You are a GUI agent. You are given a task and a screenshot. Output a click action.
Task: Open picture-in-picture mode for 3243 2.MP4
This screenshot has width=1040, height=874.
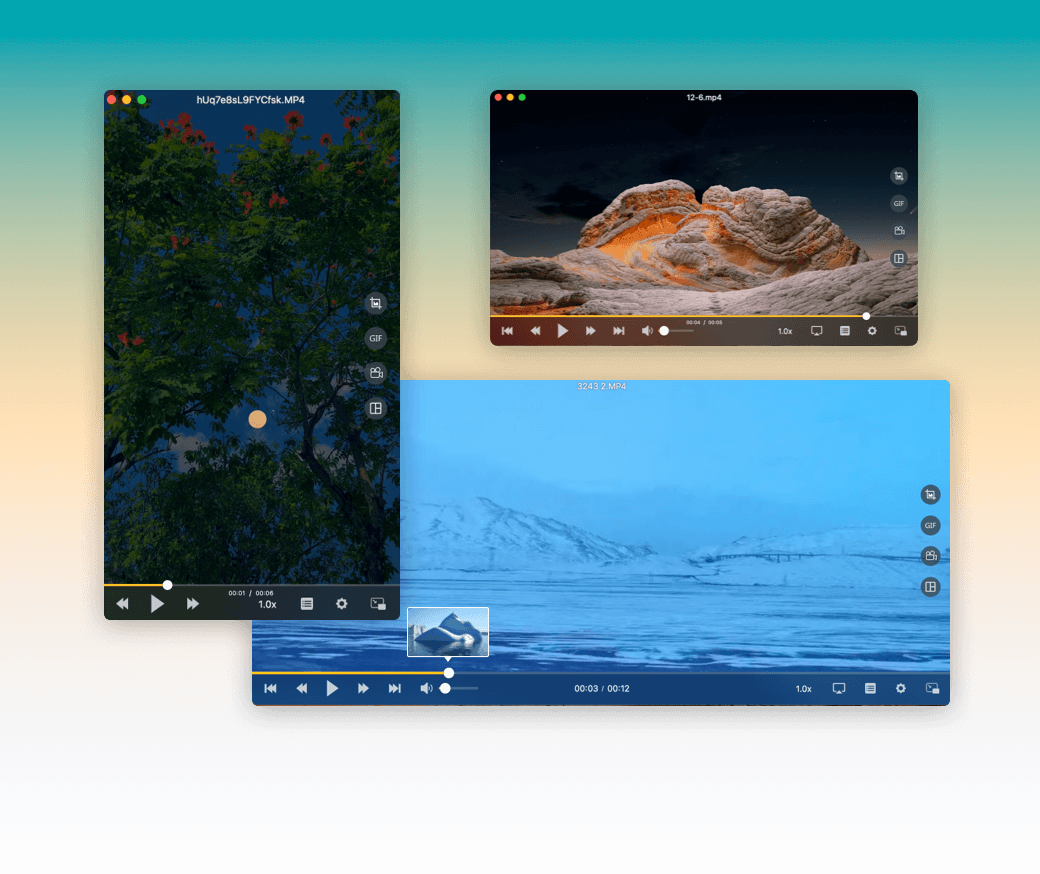pos(931,688)
